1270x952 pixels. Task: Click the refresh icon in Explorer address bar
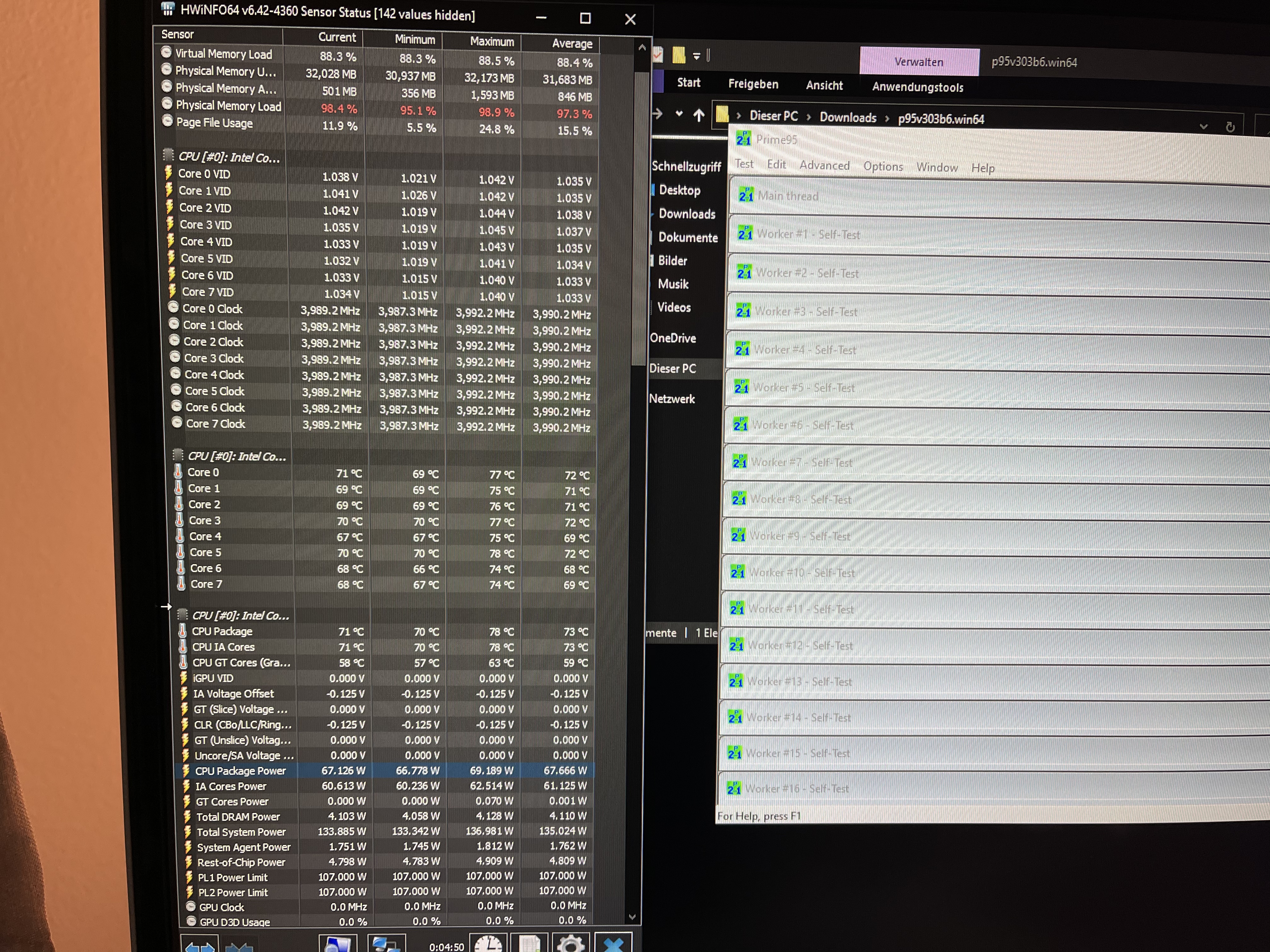1230,127
